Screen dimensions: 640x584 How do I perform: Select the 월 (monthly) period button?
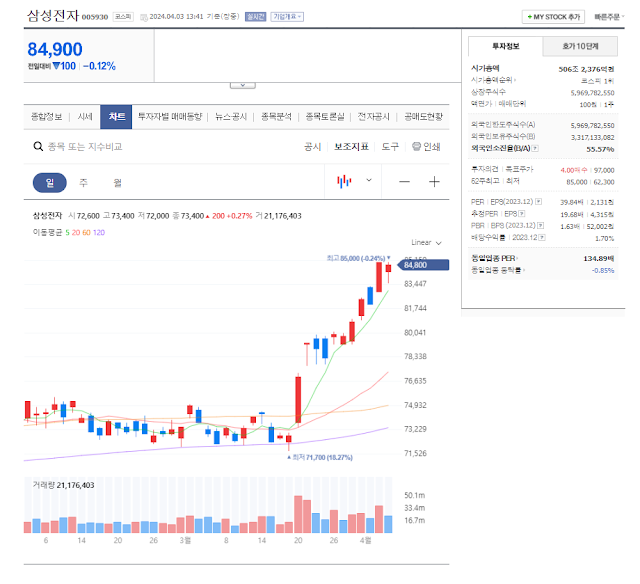click(x=118, y=182)
